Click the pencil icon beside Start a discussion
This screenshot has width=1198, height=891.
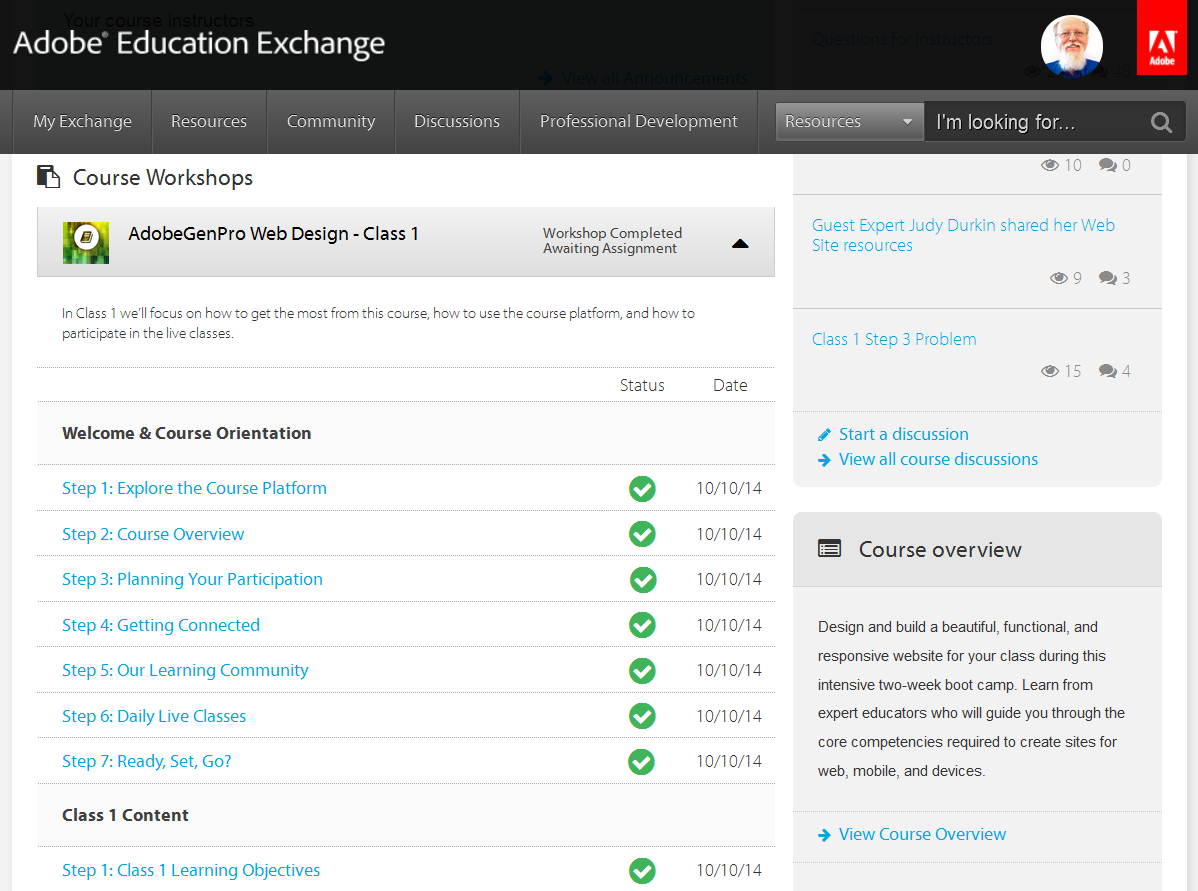pos(824,435)
